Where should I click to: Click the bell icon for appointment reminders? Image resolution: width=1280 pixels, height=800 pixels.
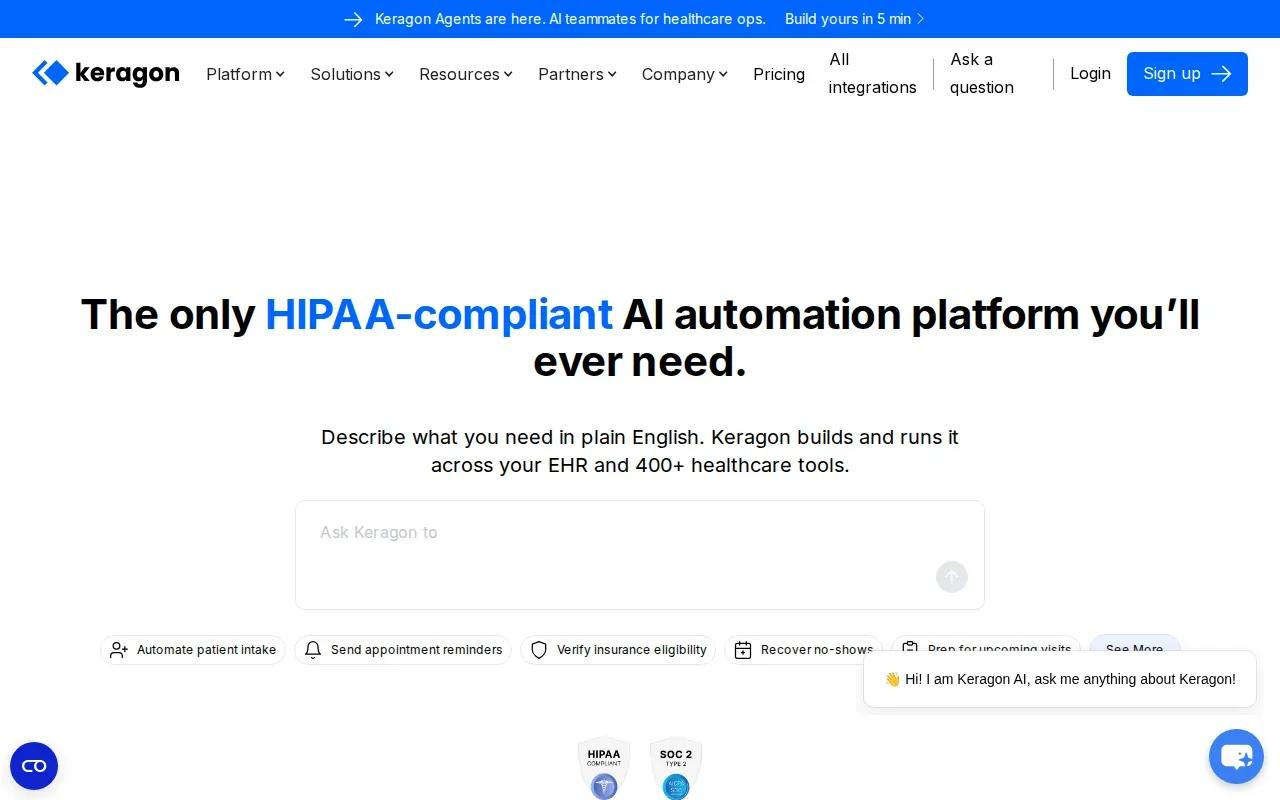pos(313,650)
